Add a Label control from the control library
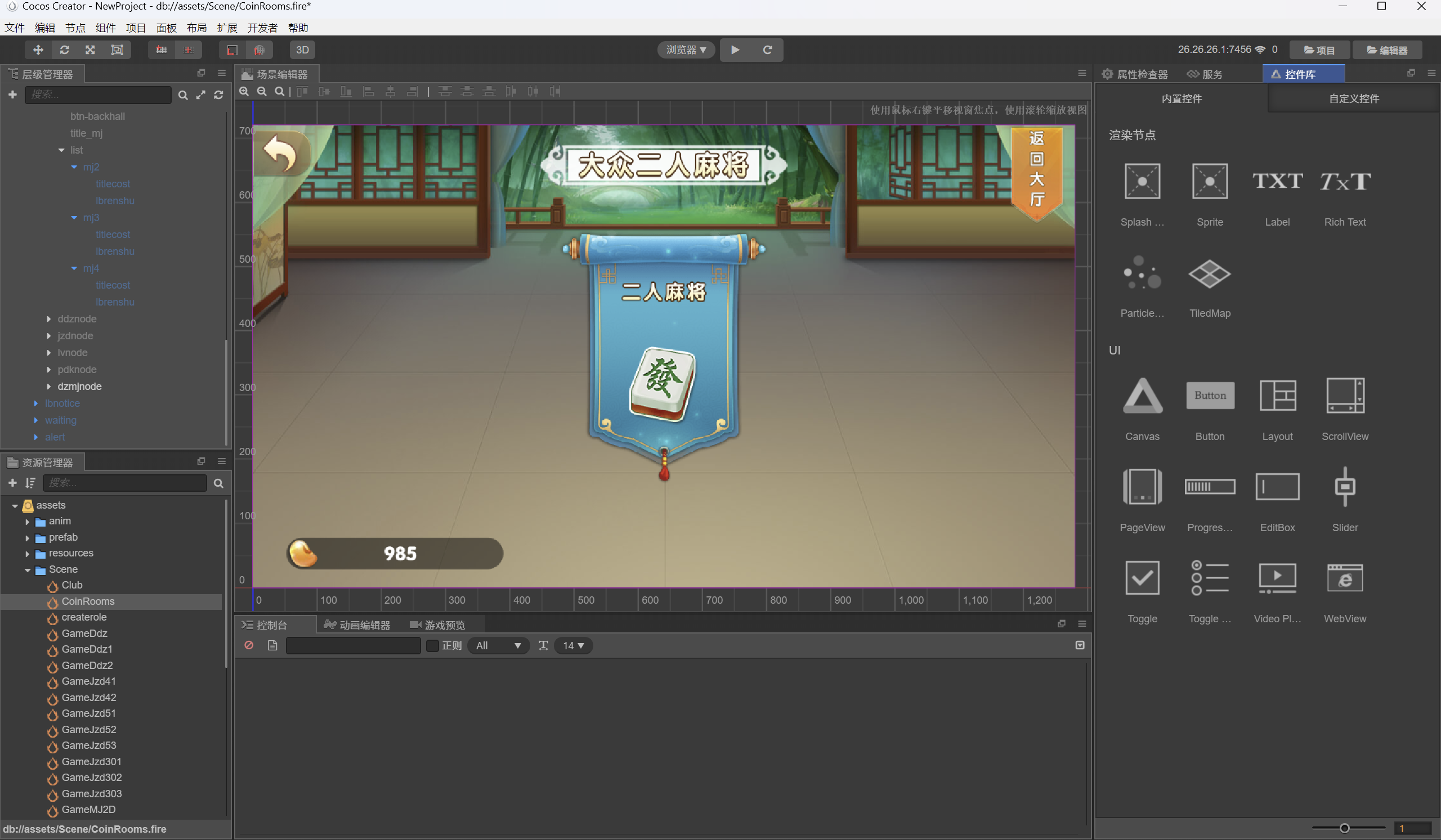Screen dimensions: 1441x840 point(1277,182)
